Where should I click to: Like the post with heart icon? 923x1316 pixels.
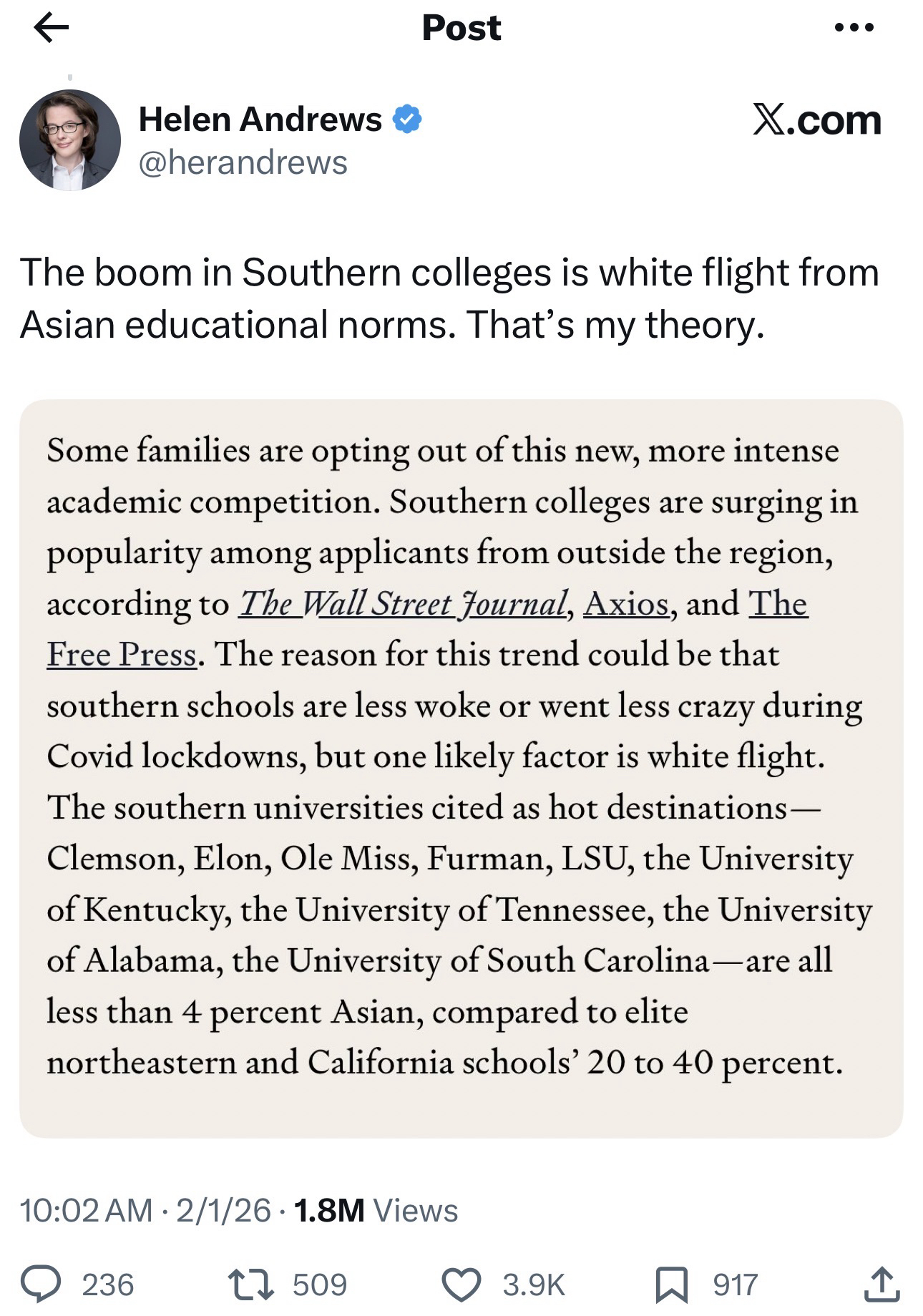coord(461,1284)
